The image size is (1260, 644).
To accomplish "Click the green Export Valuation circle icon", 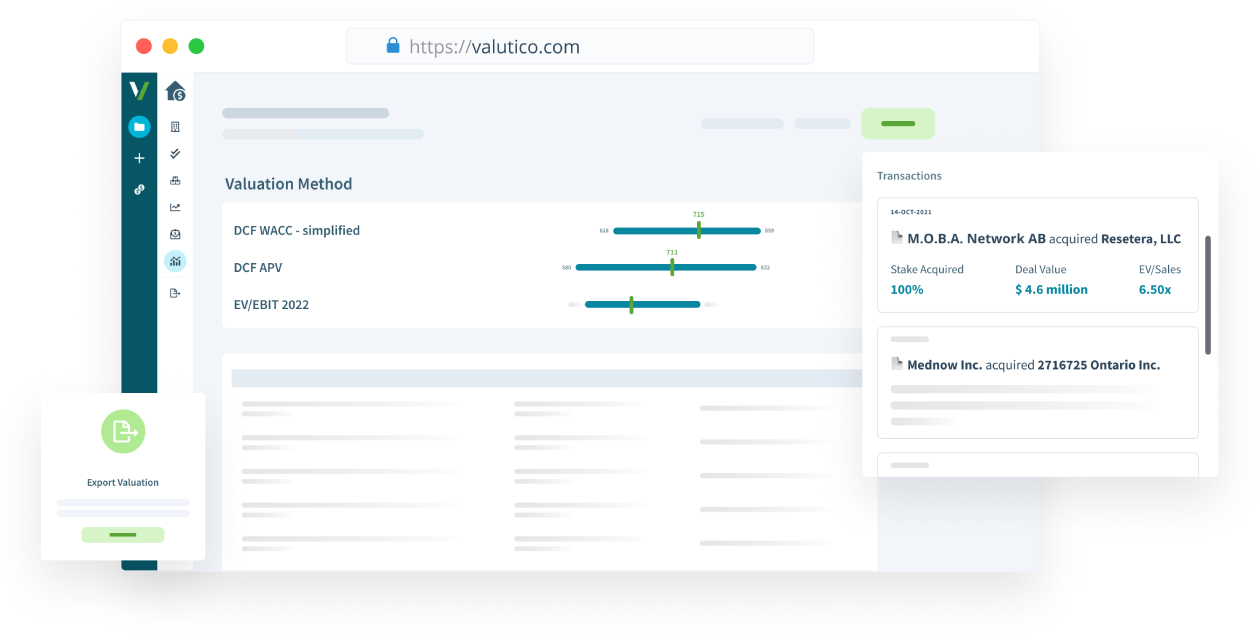I will point(122,431).
